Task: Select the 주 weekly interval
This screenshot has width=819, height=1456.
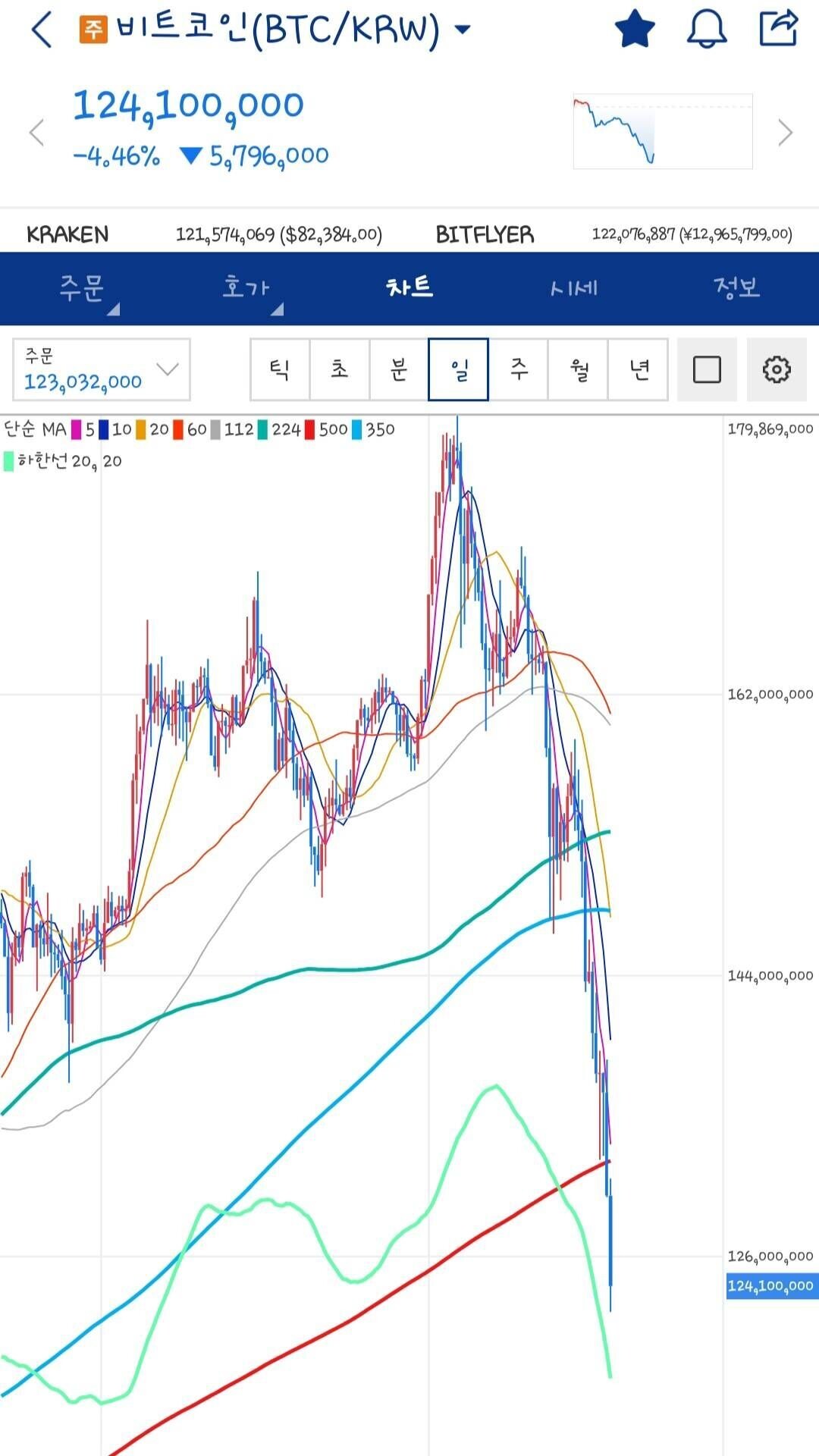Action: point(519,370)
